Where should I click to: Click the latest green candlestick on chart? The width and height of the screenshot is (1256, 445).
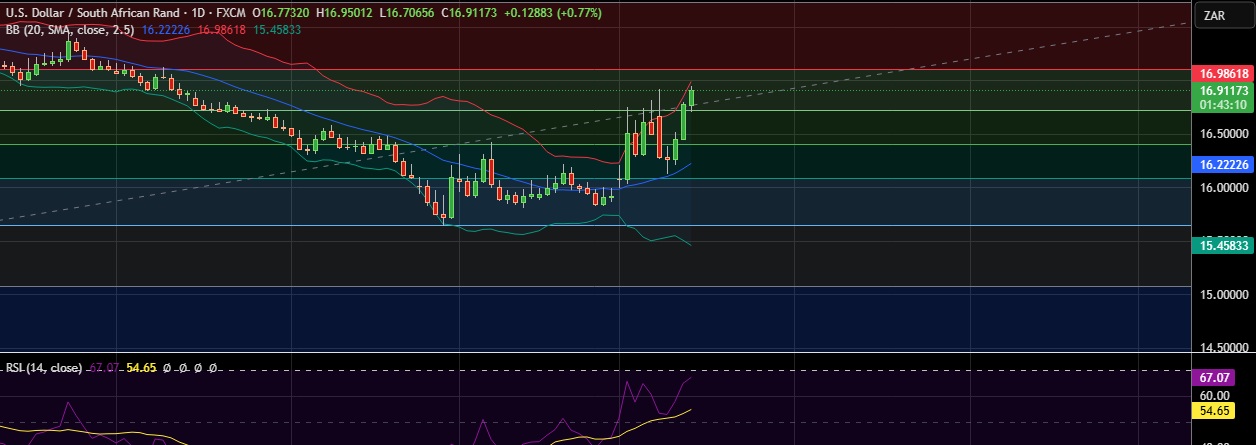tap(691, 97)
